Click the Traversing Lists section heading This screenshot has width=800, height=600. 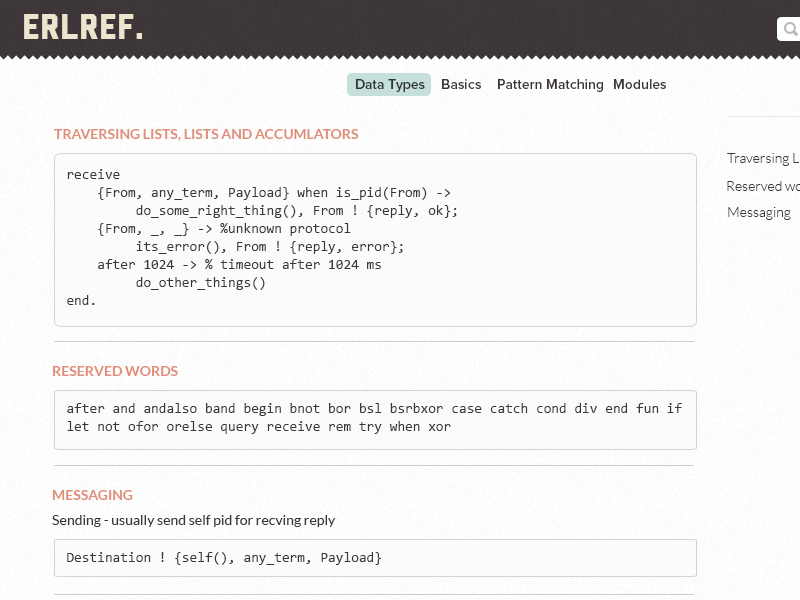pos(206,134)
